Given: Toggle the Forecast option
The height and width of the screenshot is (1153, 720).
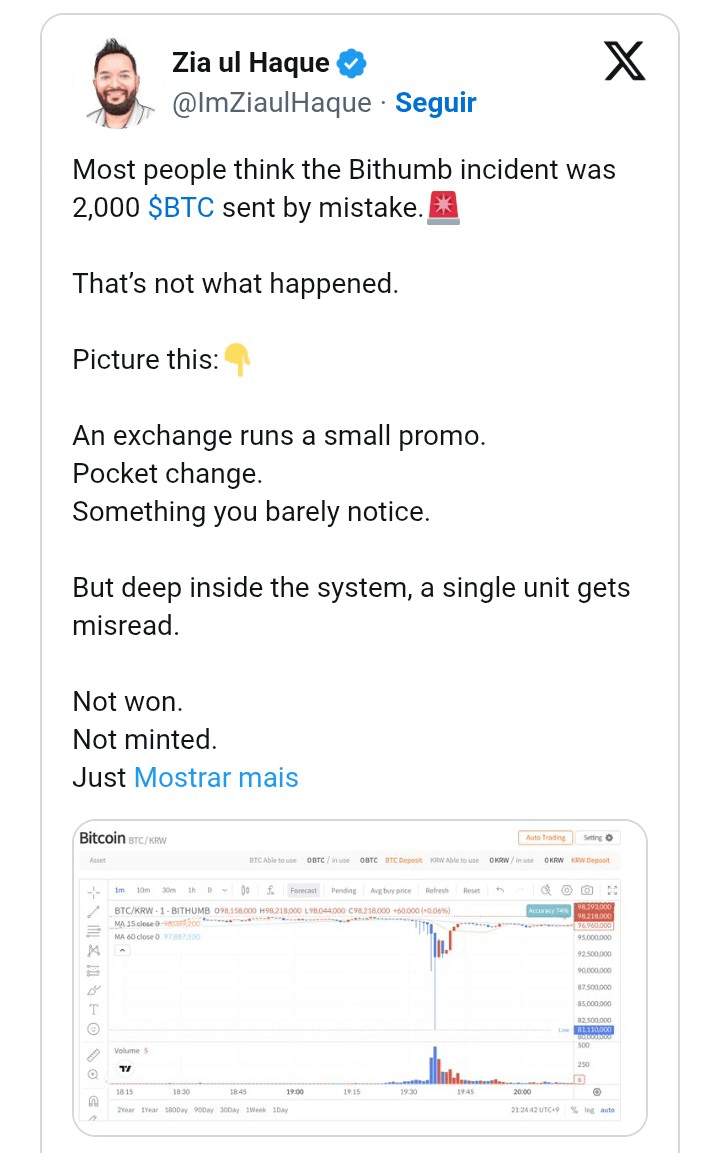Looking at the screenshot, I should pyautogui.click(x=303, y=890).
